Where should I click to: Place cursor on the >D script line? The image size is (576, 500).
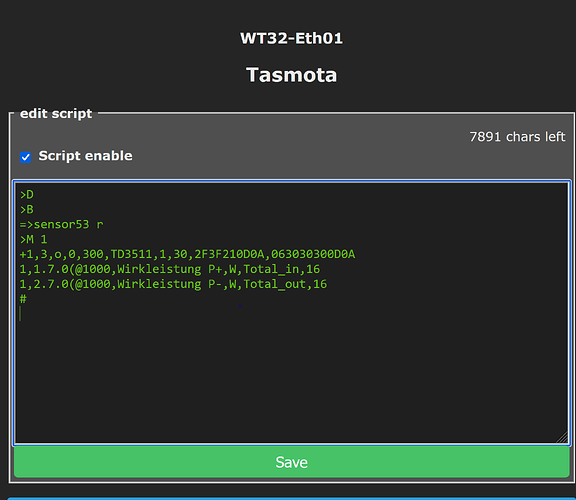click(26, 194)
